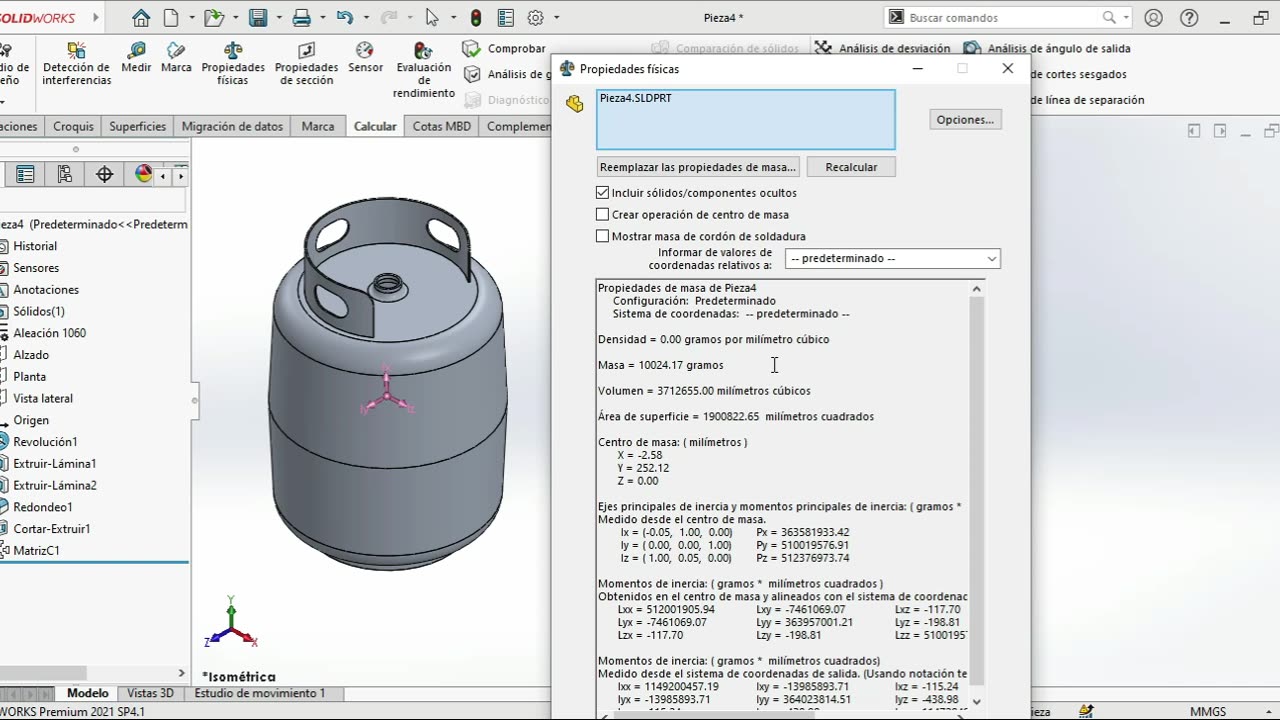Select Redondeo1 fillet feature
Image resolution: width=1280 pixels, height=720 pixels.
point(42,506)
